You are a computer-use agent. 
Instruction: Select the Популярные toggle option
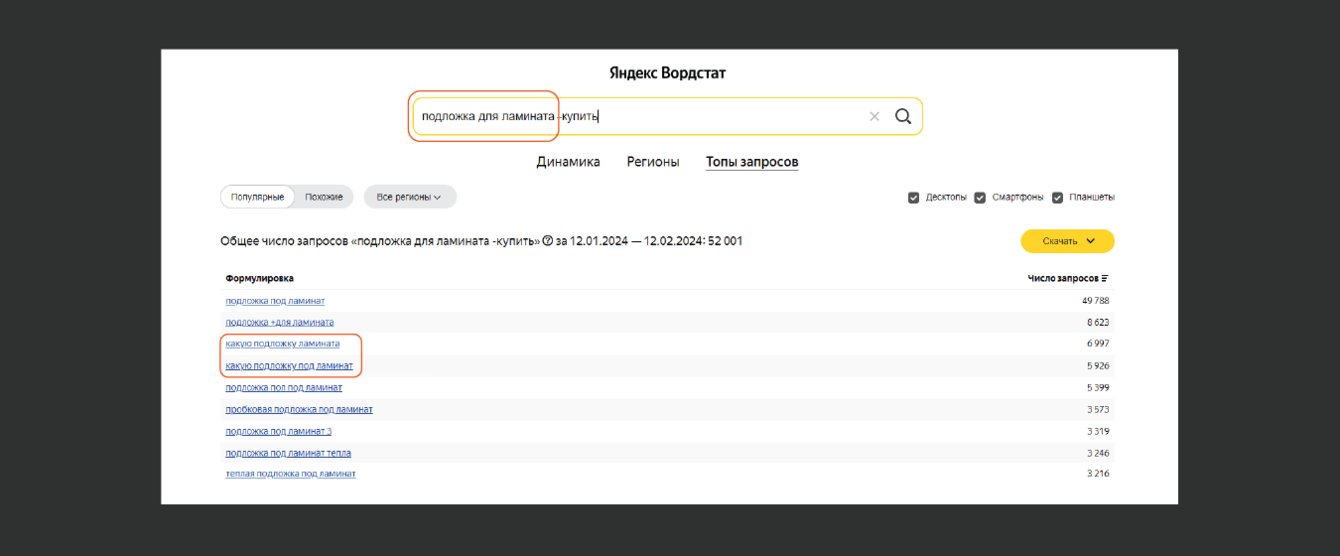(x=258, y=197)
